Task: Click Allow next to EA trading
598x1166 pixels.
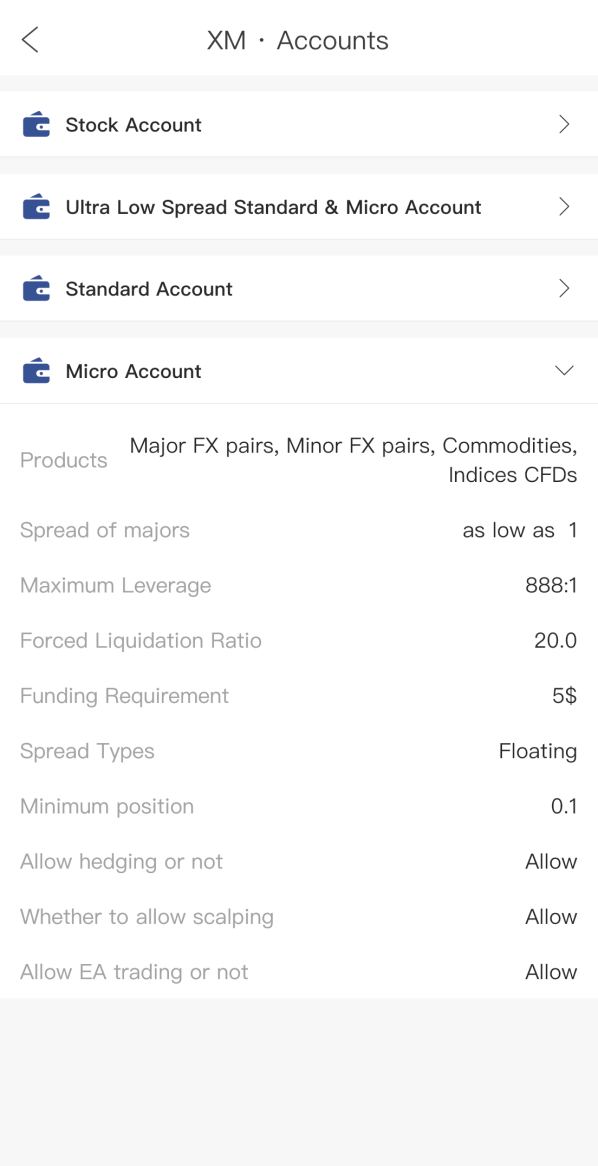Action: coord(551,972)
